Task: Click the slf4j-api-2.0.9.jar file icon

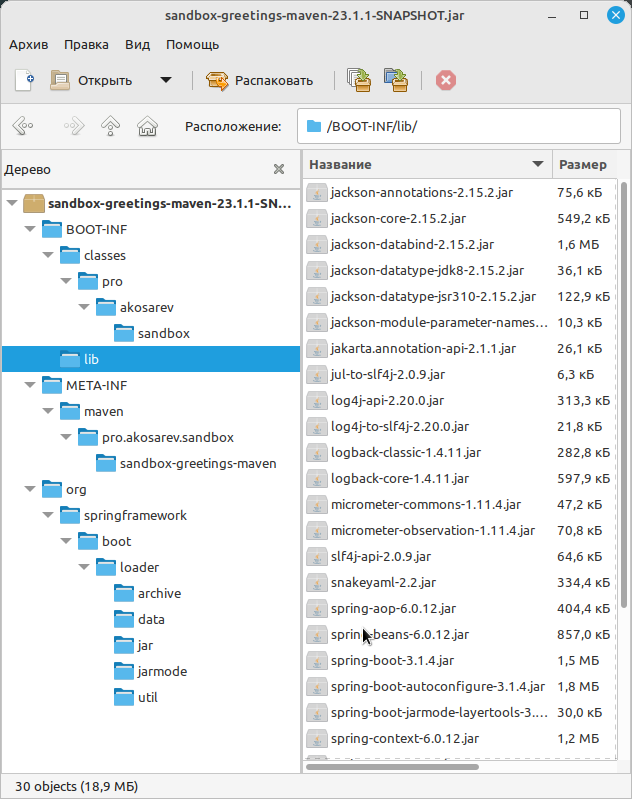Action: click(x=317, y=556)
